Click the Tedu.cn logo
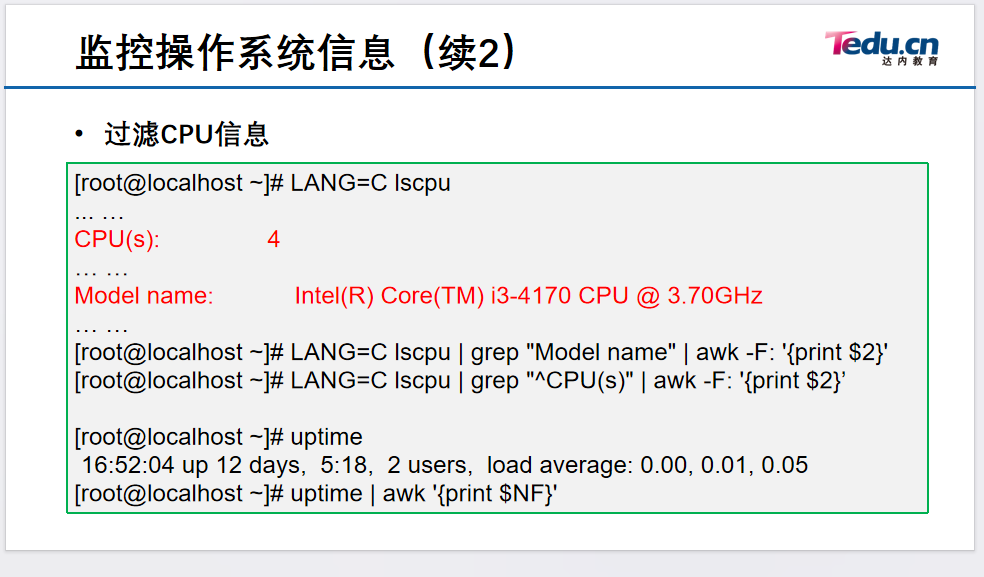This screenshot has height=577, width=984. pyautogui.click(x=881, y=48)
